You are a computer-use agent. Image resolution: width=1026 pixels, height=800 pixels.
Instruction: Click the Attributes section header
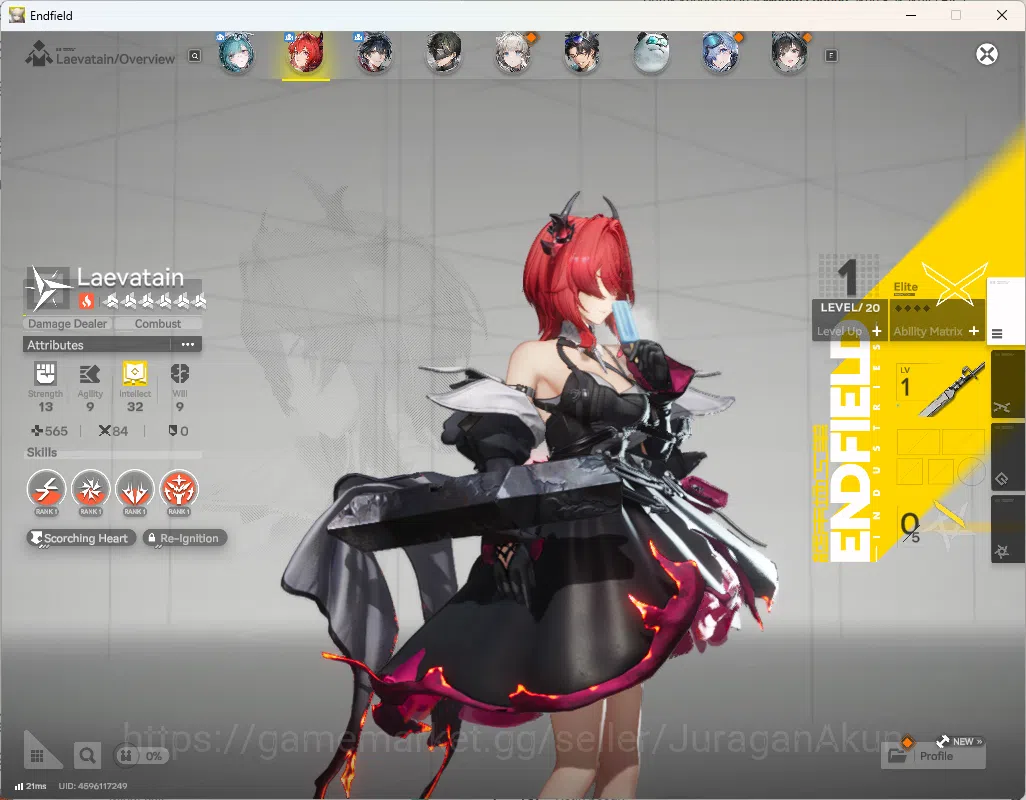click(112, 345)
